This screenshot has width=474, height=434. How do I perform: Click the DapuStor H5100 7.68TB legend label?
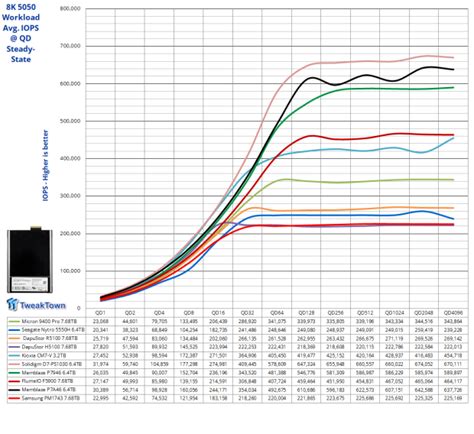[x=50, y=347]
